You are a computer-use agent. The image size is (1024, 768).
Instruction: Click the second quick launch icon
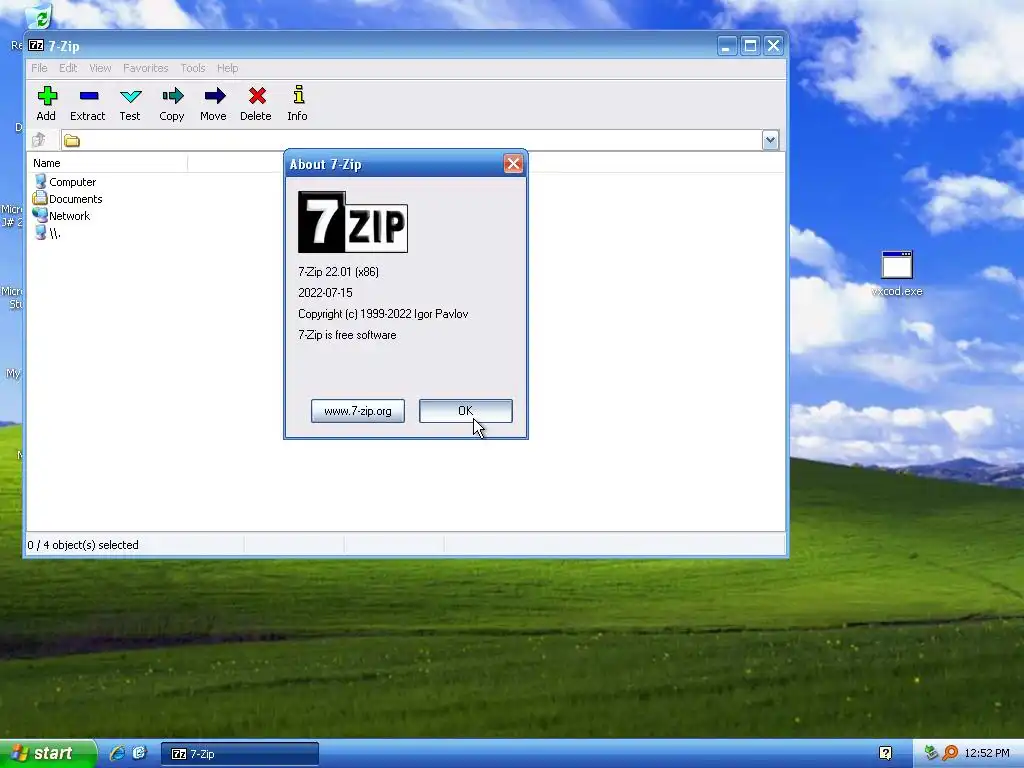tap(139, 753)
